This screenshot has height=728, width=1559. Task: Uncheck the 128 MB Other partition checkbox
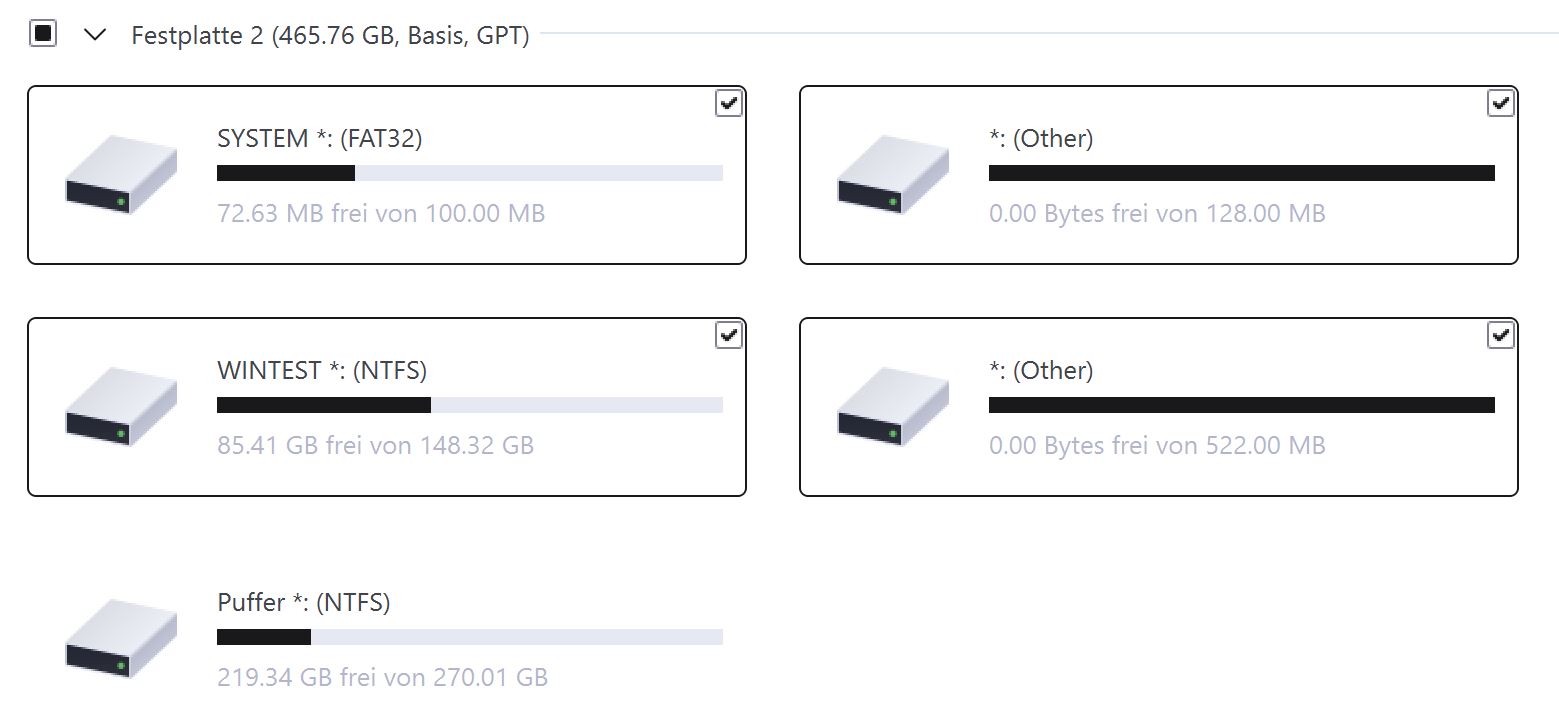(1501, 103)
